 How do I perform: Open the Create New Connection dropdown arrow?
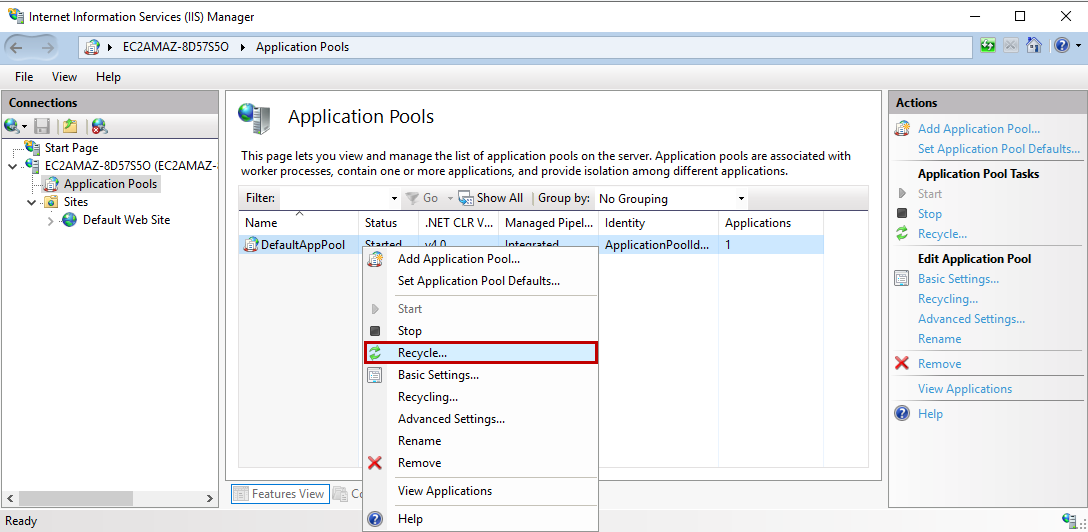click(x=24, y=126)
